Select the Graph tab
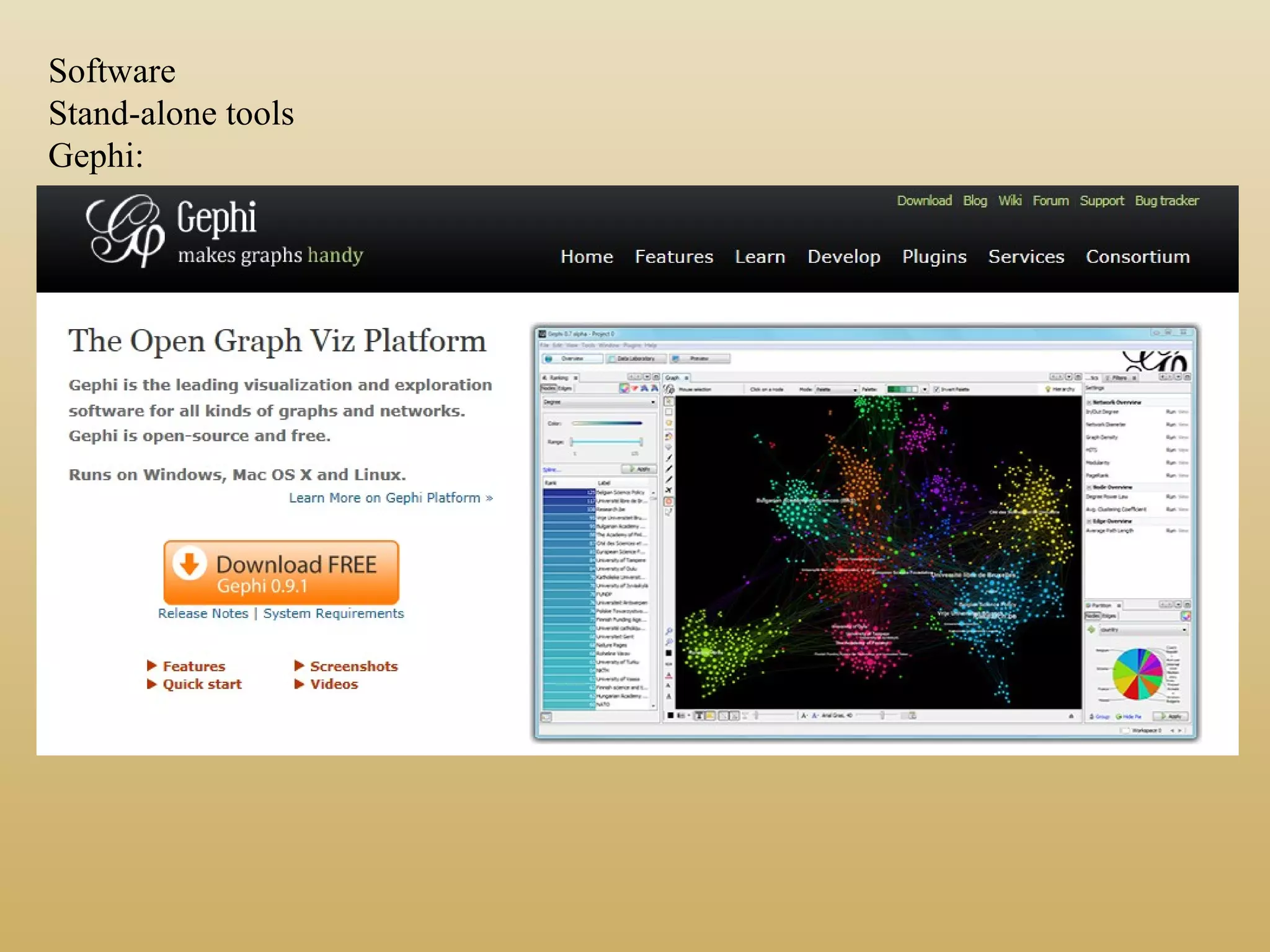 677,377
